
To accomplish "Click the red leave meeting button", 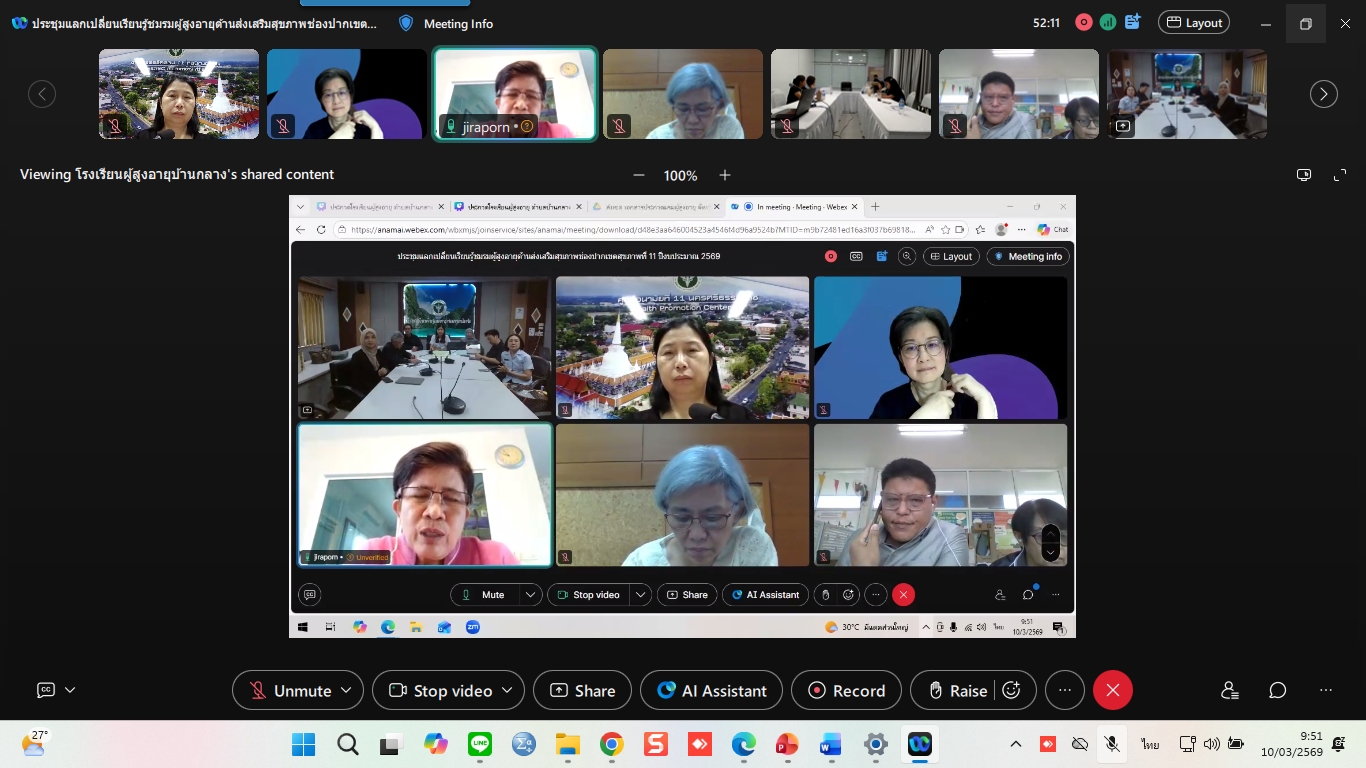I will 1113,690.
